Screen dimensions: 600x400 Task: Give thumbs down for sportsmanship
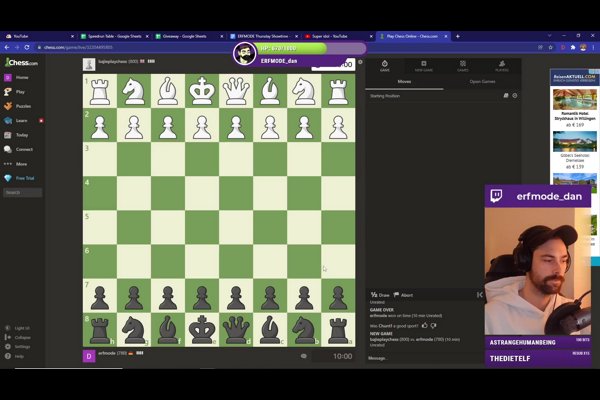point(434,326)
